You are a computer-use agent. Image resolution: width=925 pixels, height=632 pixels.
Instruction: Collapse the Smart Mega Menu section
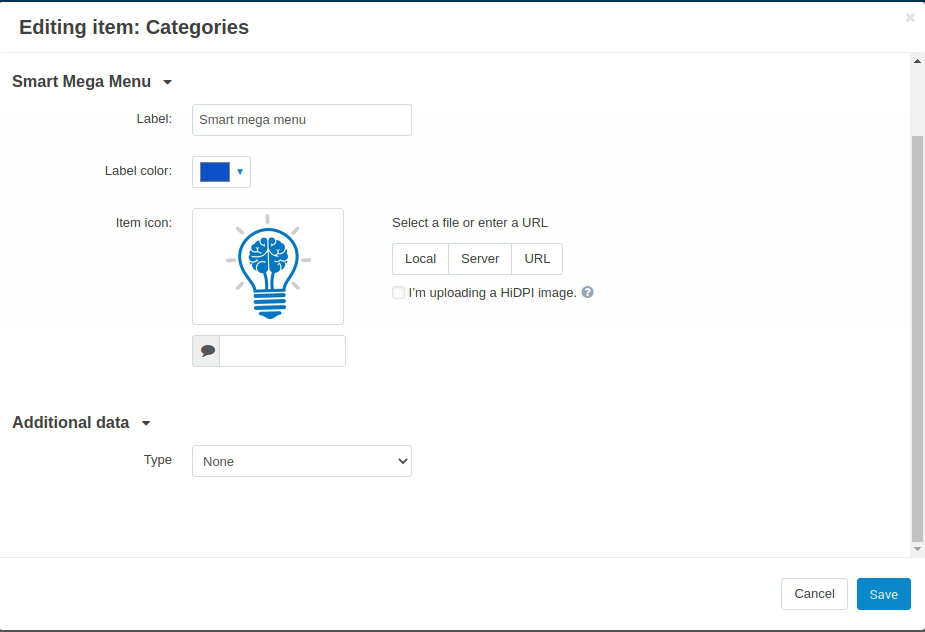[x=168, y=82]
